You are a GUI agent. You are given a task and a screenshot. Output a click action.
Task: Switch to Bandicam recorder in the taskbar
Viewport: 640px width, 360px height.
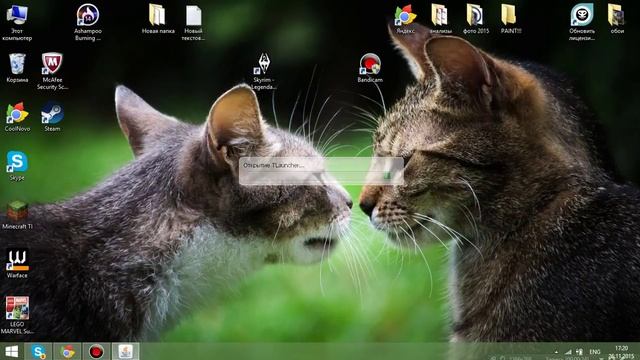point(96,351)
